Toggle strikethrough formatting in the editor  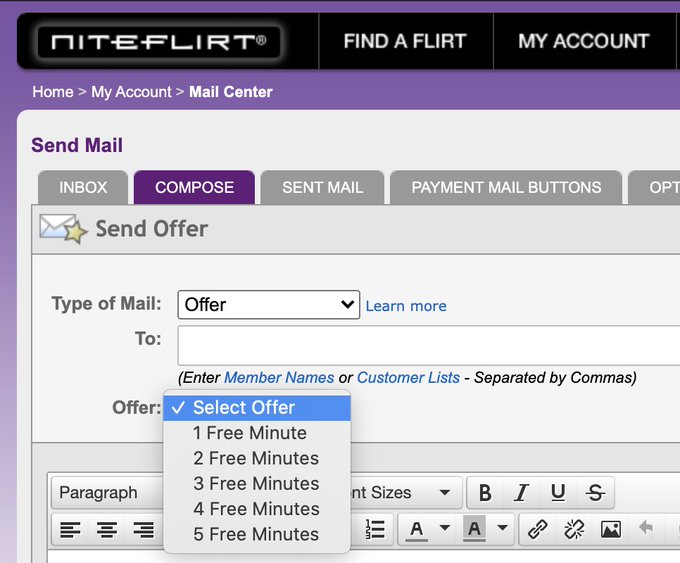tap(595, 493)
